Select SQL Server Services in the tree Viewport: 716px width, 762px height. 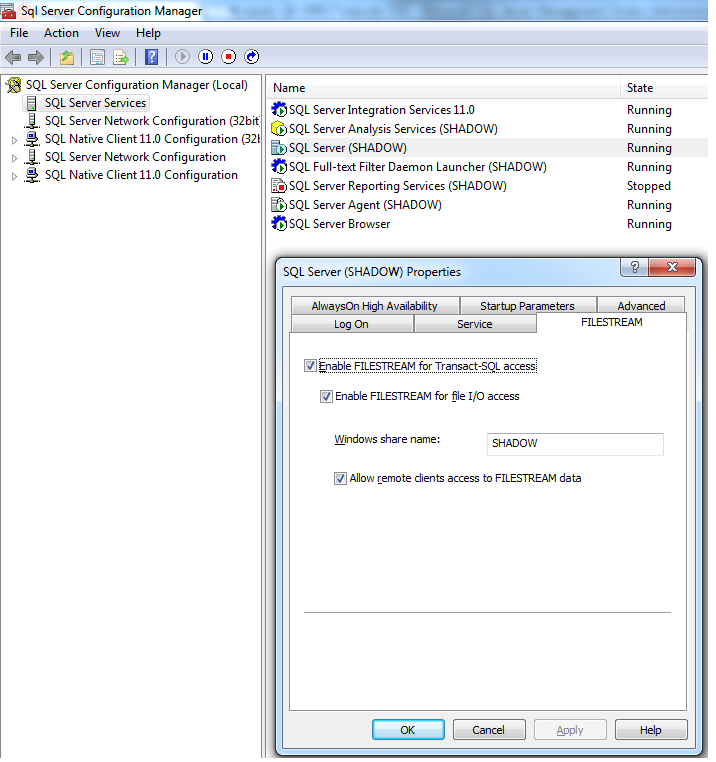coord(95,103)
